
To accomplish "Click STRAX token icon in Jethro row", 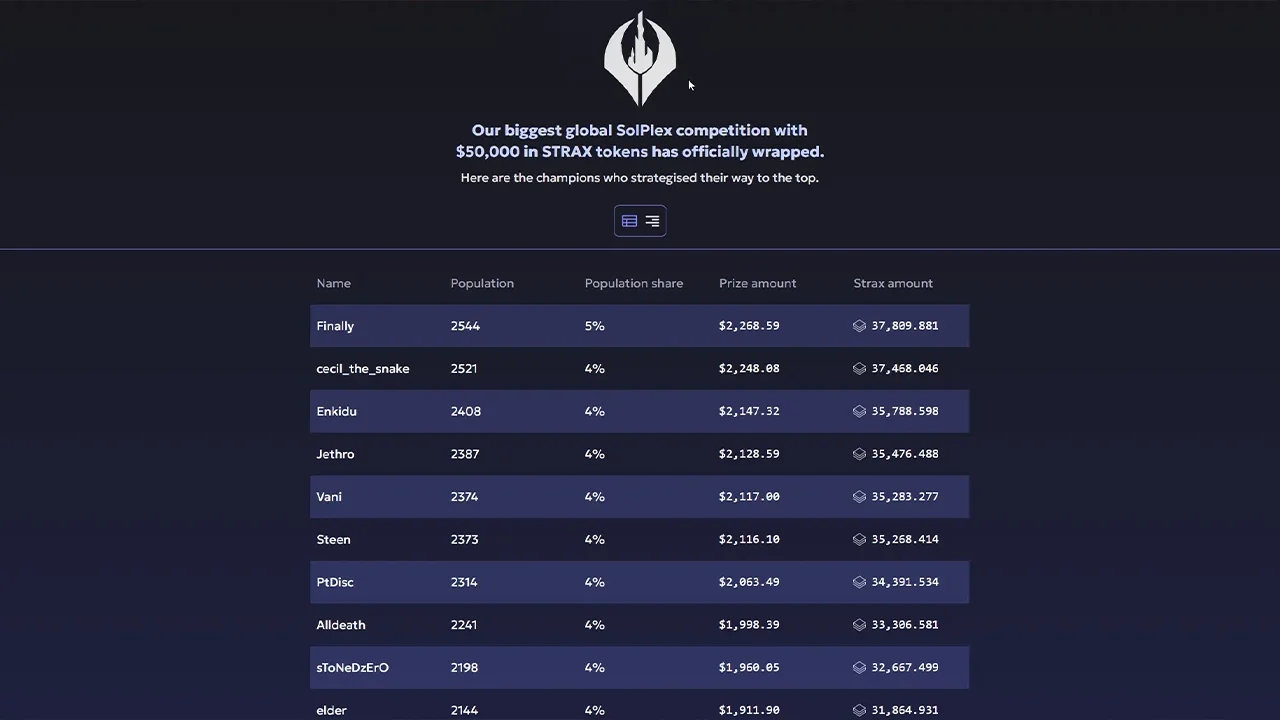I will click(859, 454).
